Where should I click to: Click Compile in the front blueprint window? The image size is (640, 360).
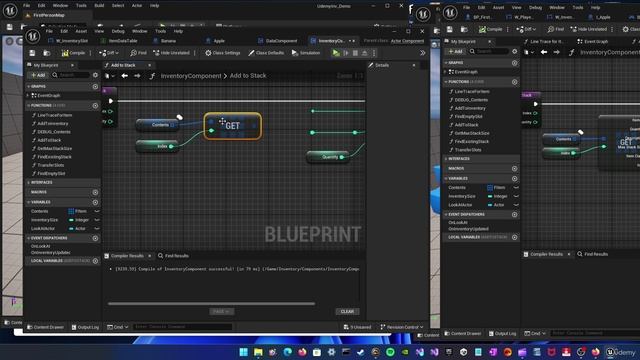pyautogui.click(x=73, y=53)
